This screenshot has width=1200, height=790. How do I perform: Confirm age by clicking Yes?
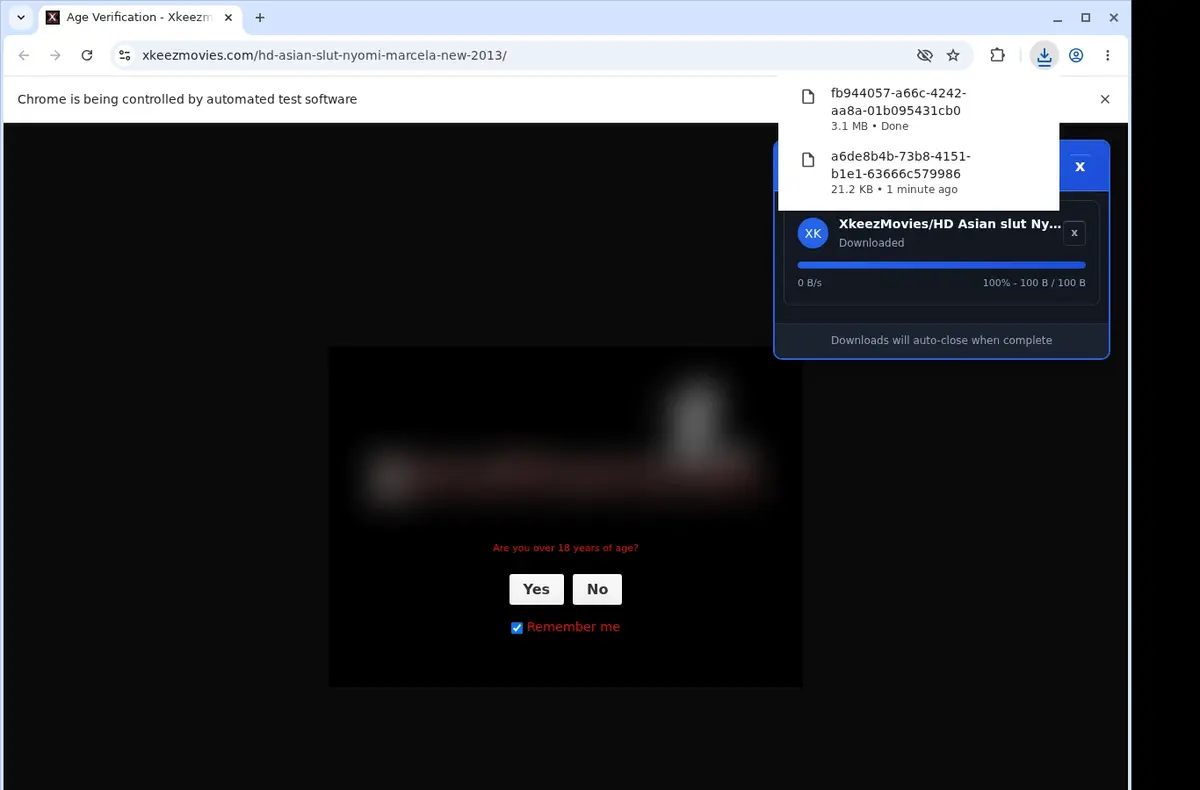pos(536,589)
